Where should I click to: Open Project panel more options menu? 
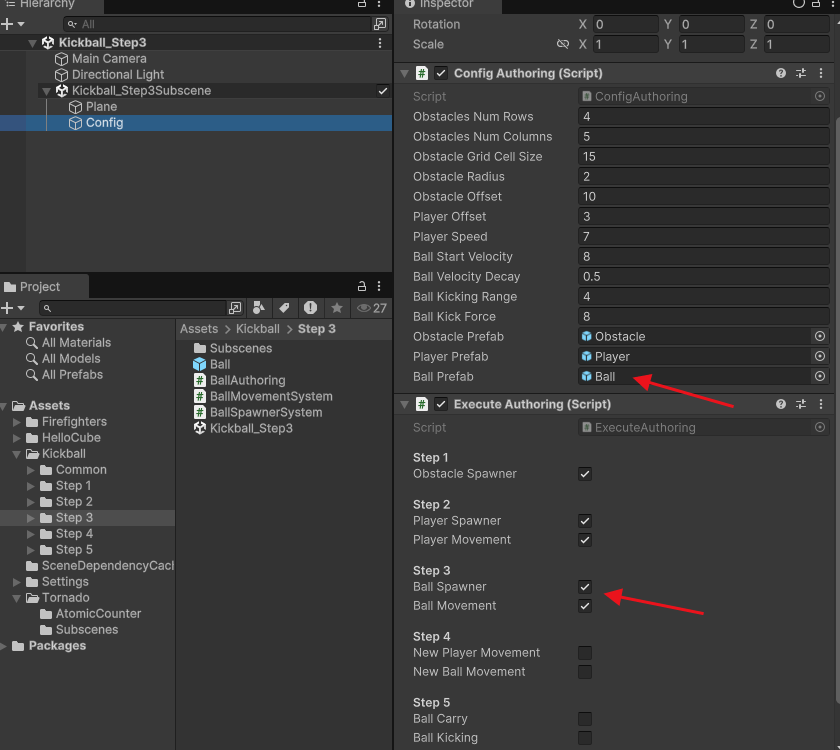click(379, 286)
